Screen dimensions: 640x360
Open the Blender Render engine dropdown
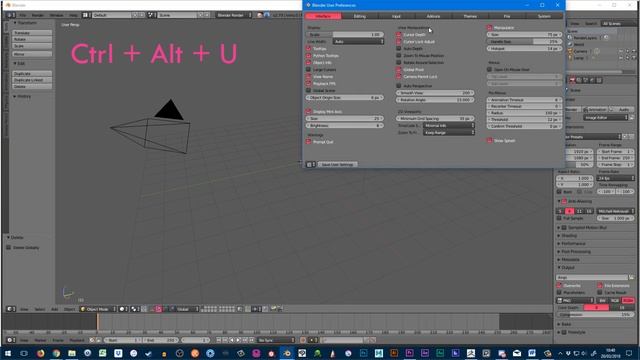[234, 15]
